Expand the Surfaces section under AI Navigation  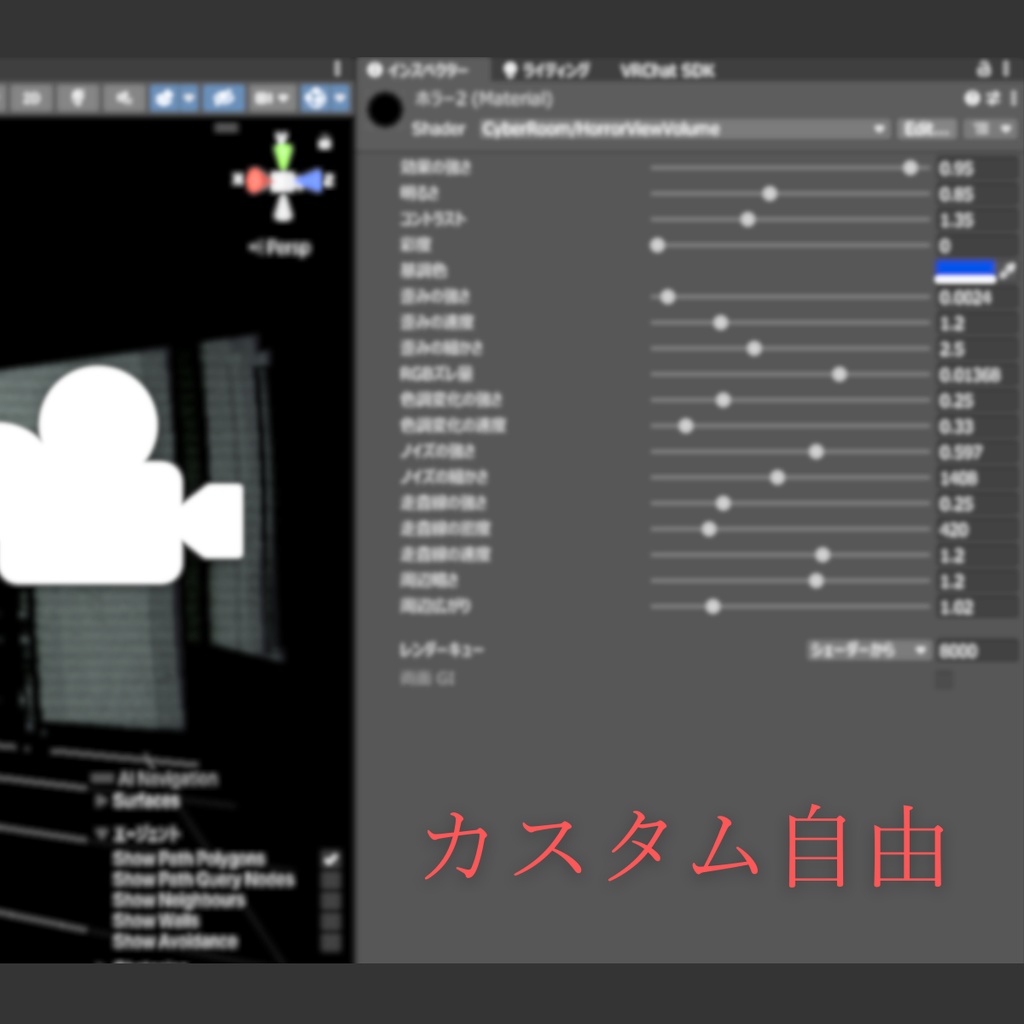100,800
